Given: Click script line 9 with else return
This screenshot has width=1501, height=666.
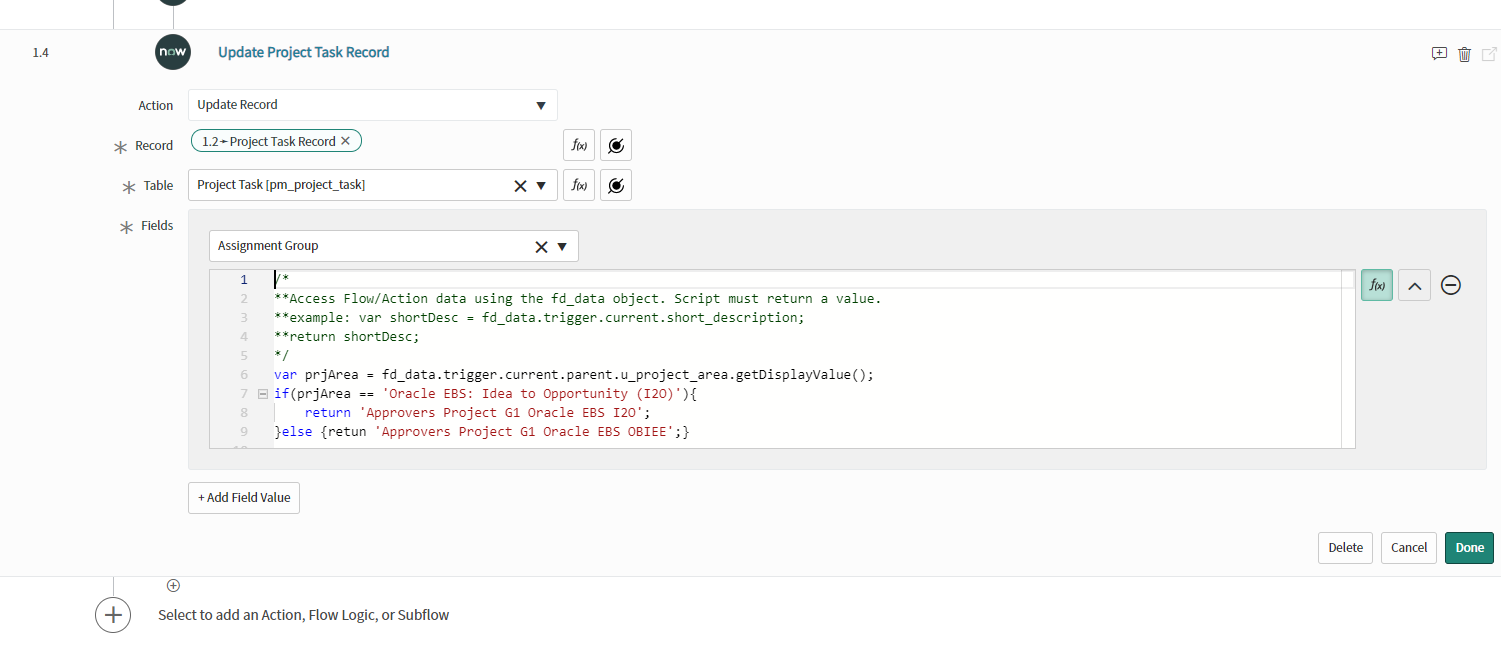Looking at the screenshot, I should point(482,432).
